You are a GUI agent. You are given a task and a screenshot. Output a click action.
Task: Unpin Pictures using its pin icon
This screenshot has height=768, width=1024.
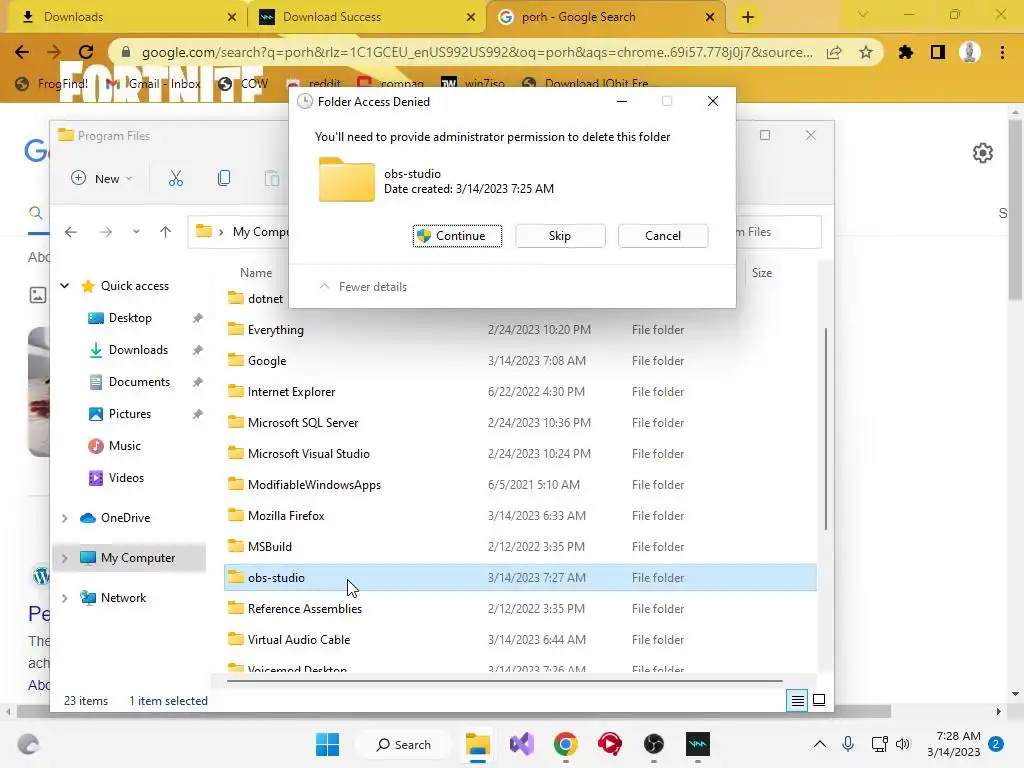[197, 414]
